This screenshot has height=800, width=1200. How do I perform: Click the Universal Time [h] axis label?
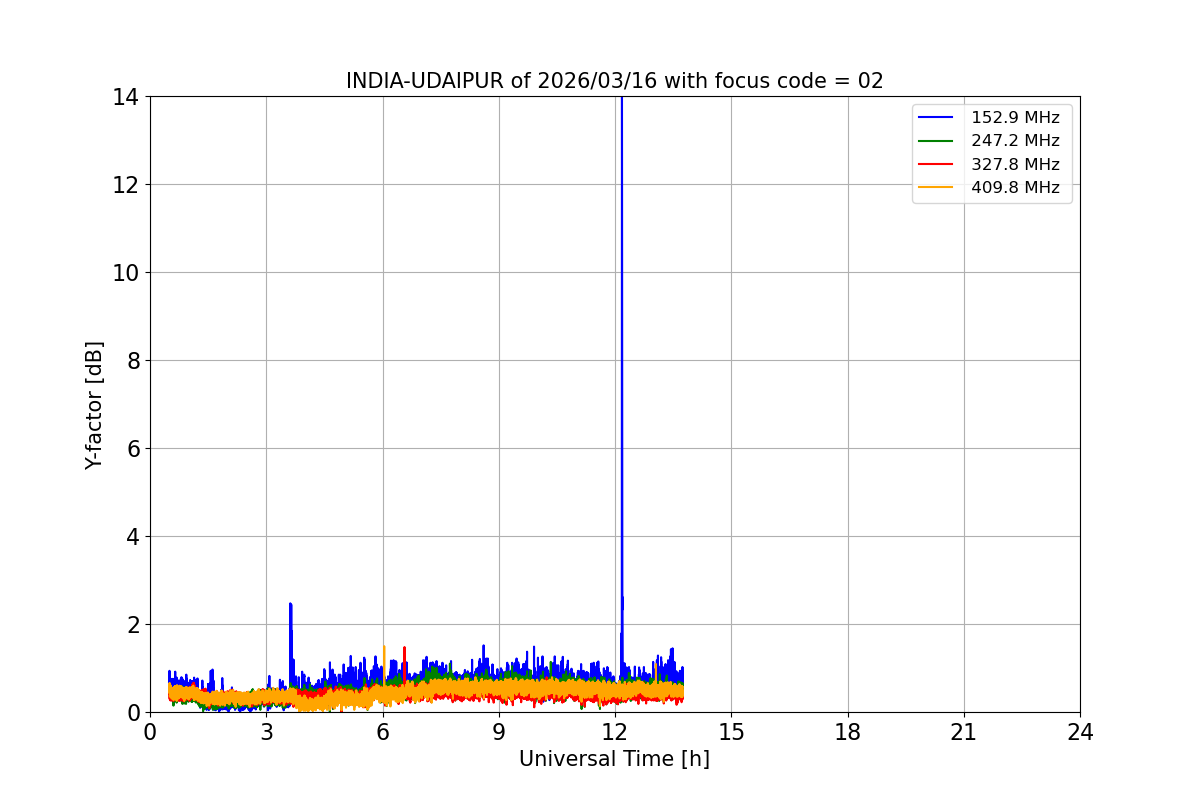(x=614, y=759)
